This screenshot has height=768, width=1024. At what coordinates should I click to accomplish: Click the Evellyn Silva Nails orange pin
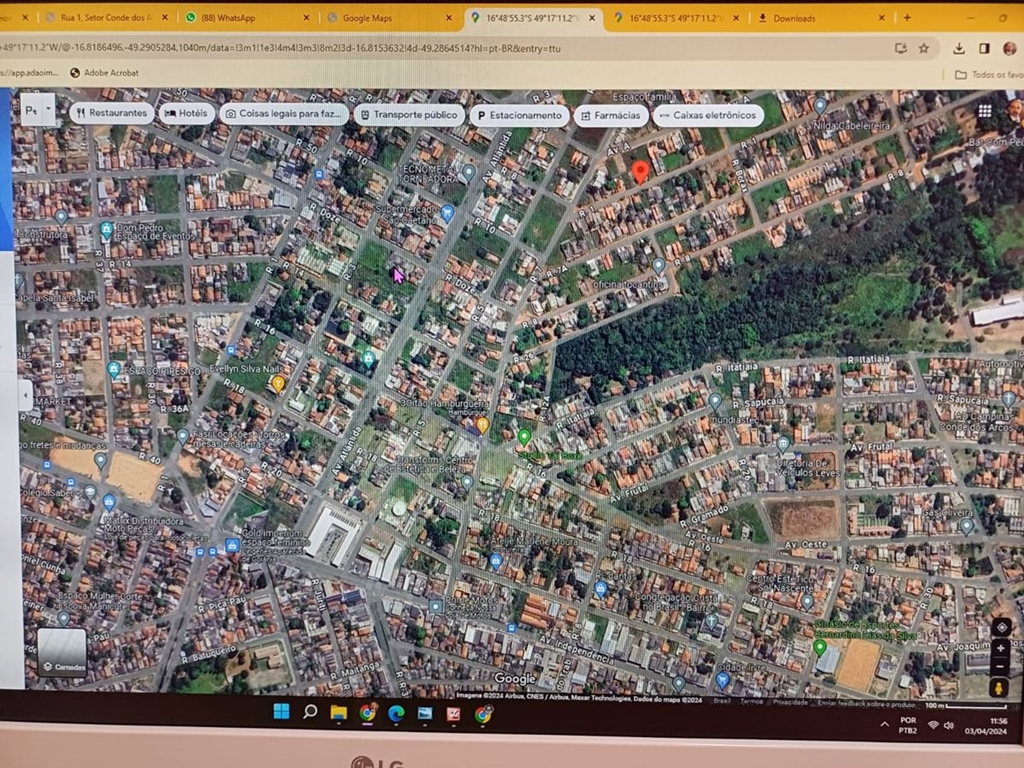[x=278, y=383]
